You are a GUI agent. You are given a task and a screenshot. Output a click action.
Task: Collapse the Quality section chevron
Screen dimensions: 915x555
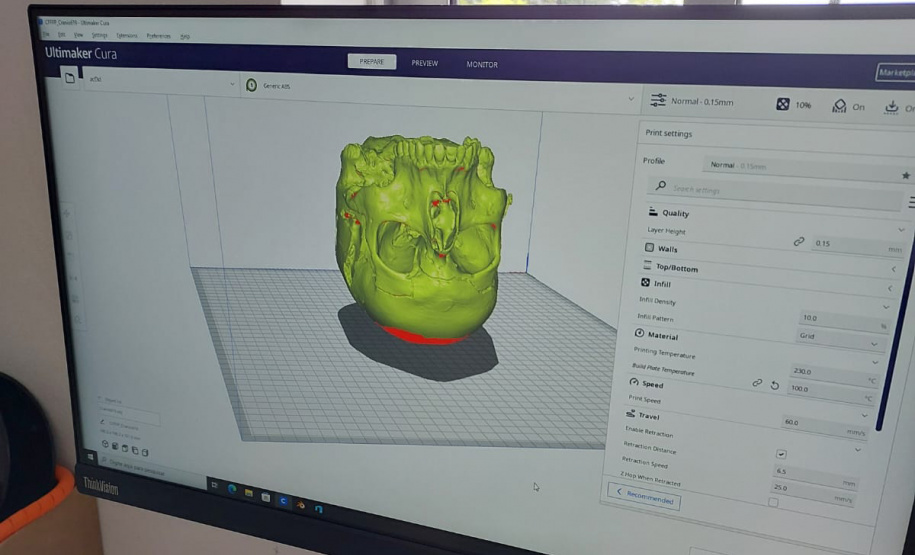pos(901,231)
